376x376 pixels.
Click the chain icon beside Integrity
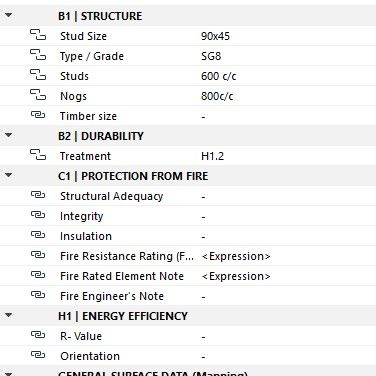pyautogui.click(x=38, y=215)
